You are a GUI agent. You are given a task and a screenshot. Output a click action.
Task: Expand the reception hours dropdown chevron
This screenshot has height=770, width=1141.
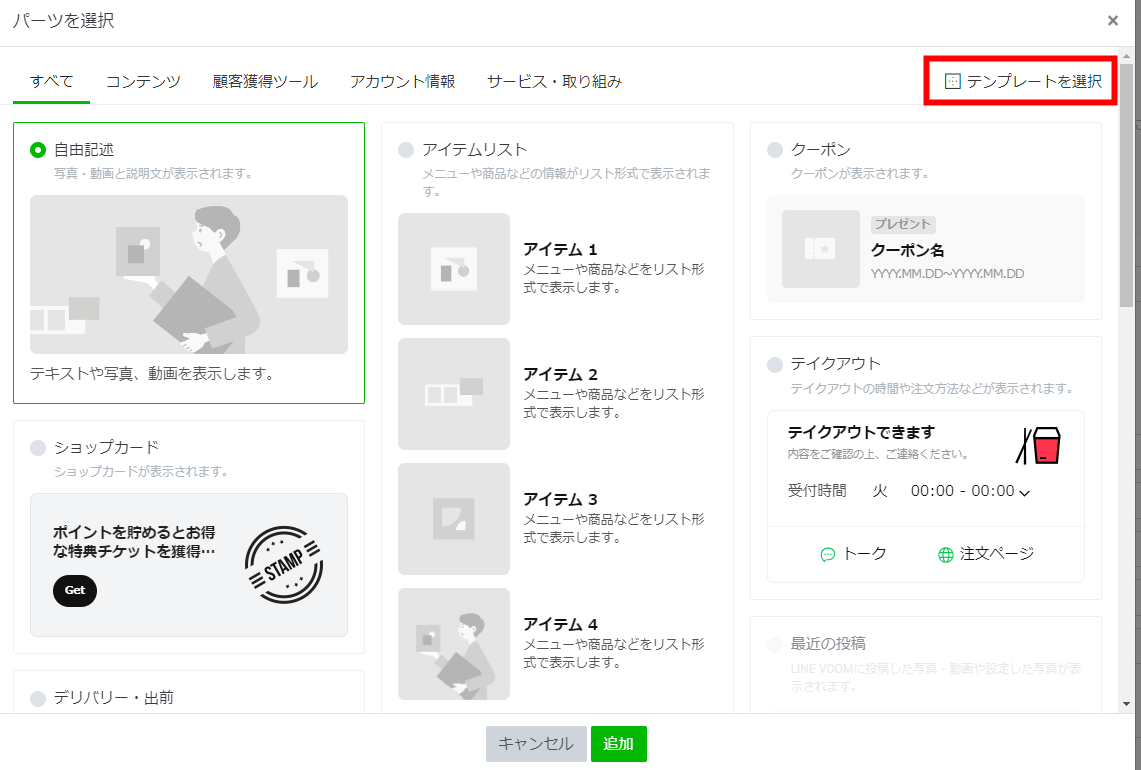tap(1025, 492)
